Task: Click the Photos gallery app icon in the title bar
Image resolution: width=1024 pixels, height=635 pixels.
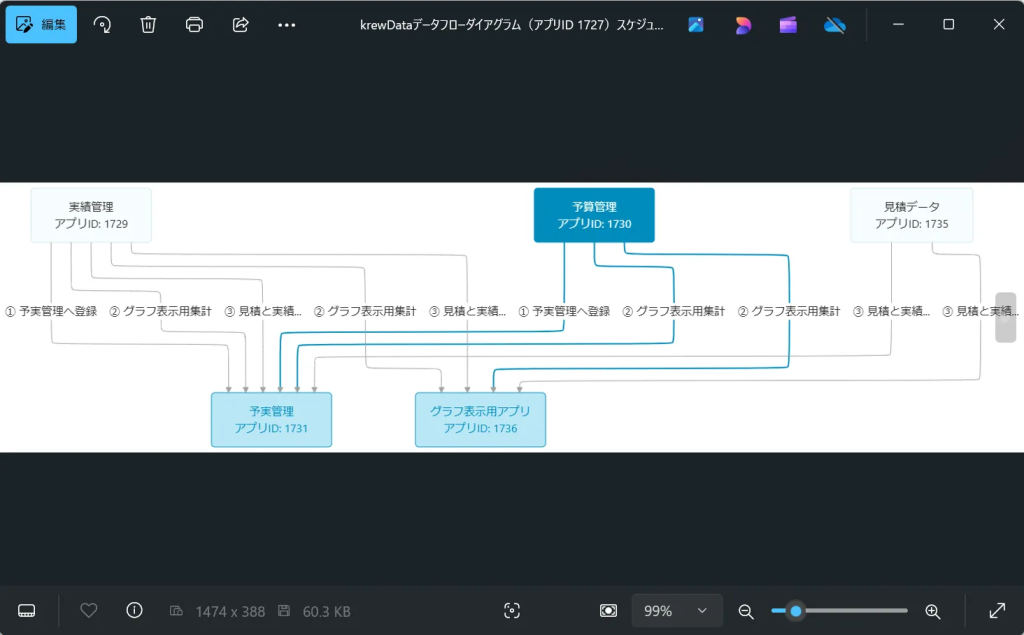Action: (x=696, y=25)
